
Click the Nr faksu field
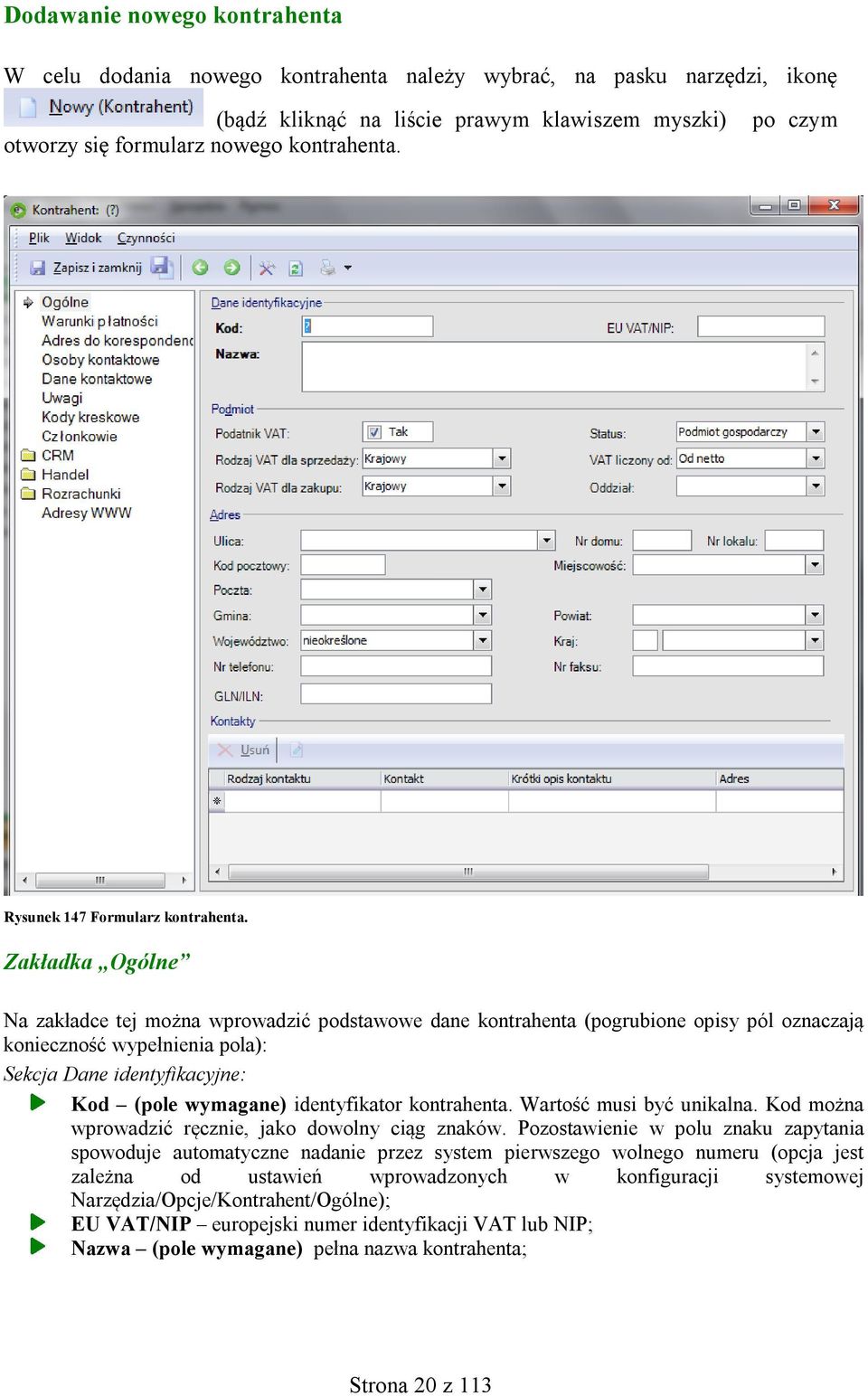[x=728, y=666]
